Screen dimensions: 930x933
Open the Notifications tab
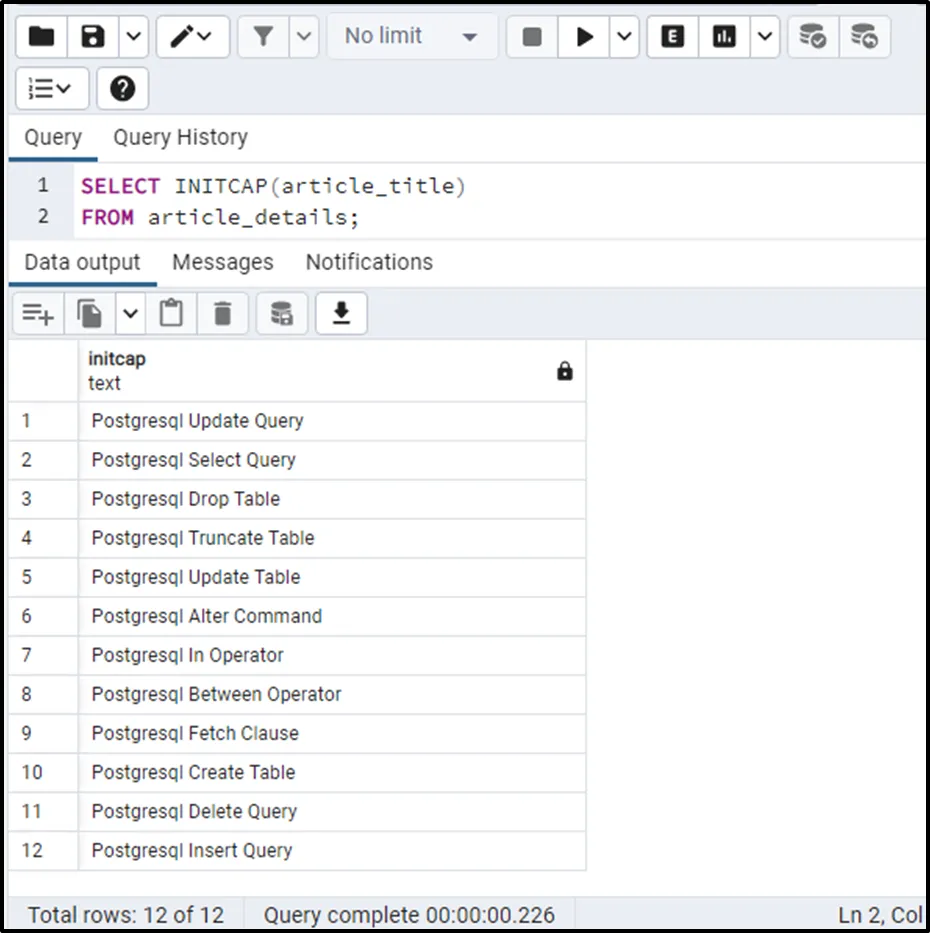(369, 262)
